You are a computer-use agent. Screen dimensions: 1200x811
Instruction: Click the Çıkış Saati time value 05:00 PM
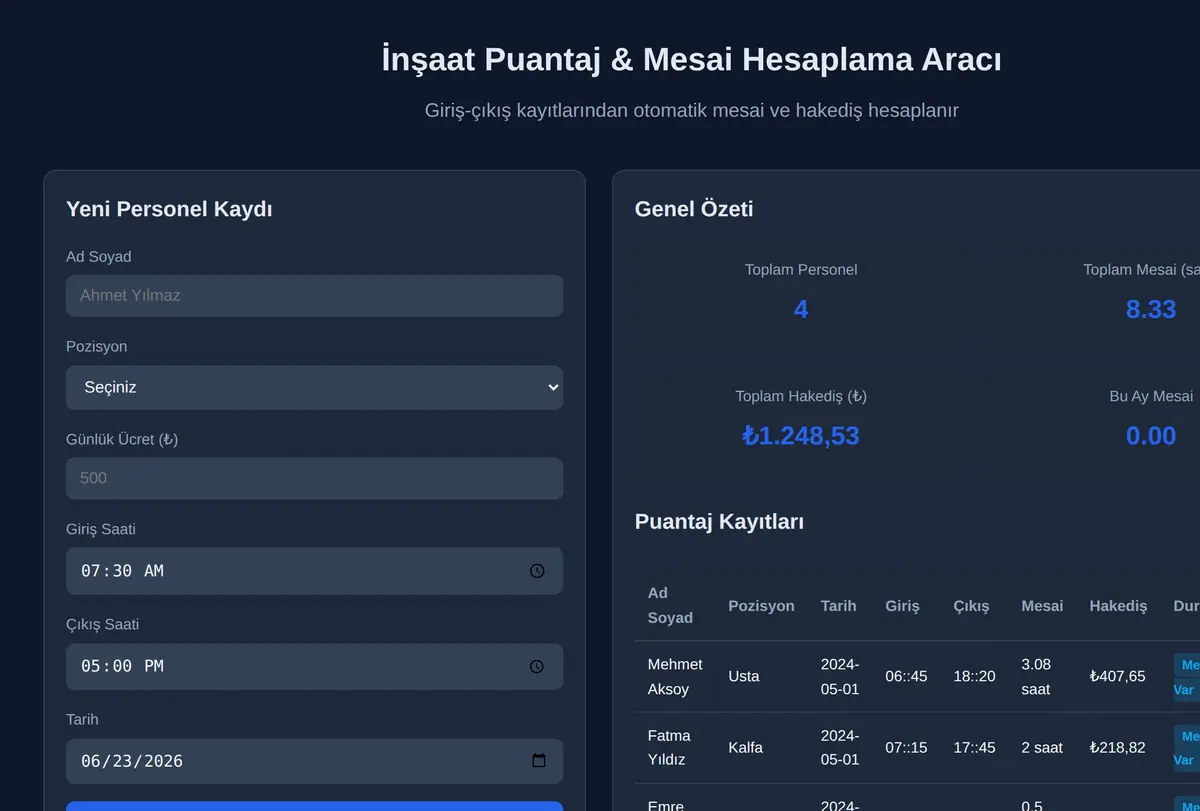click(x=122, y=666)
